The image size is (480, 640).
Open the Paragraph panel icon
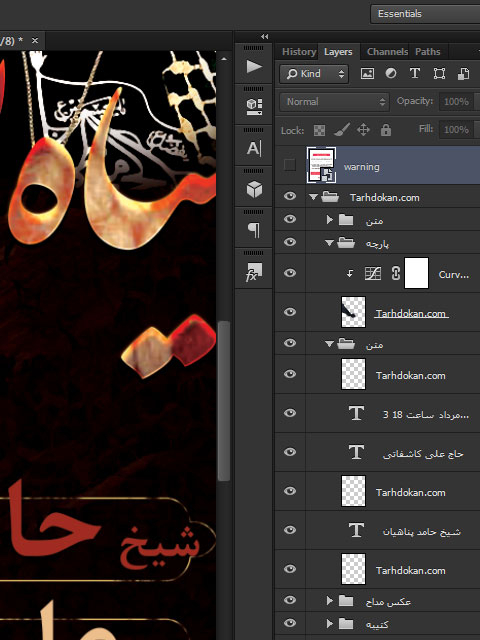click(254, 230)
